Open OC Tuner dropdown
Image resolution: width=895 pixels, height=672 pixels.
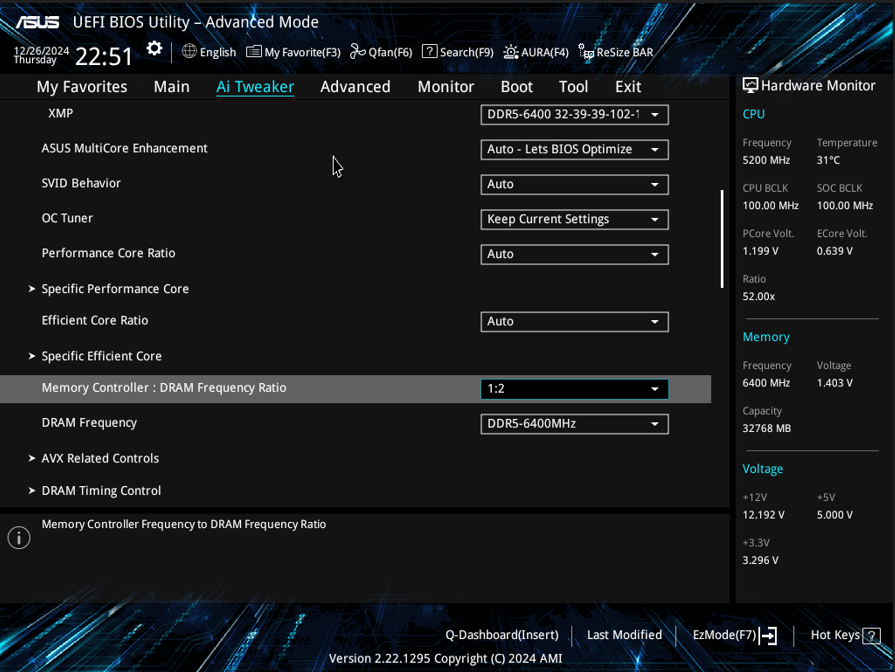point(574,219)
